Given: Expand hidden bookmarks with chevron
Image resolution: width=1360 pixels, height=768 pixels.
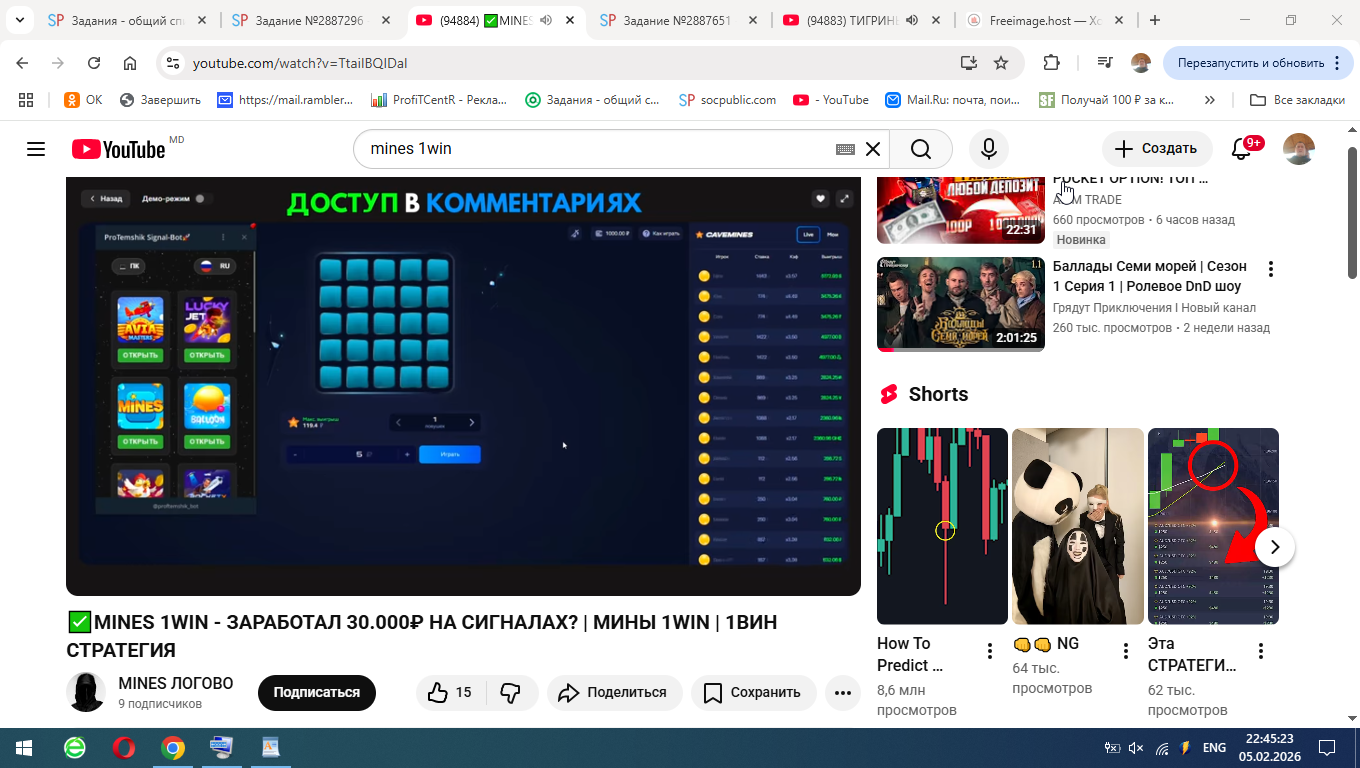Looking at the screenshot, I should pos(1210,100).
